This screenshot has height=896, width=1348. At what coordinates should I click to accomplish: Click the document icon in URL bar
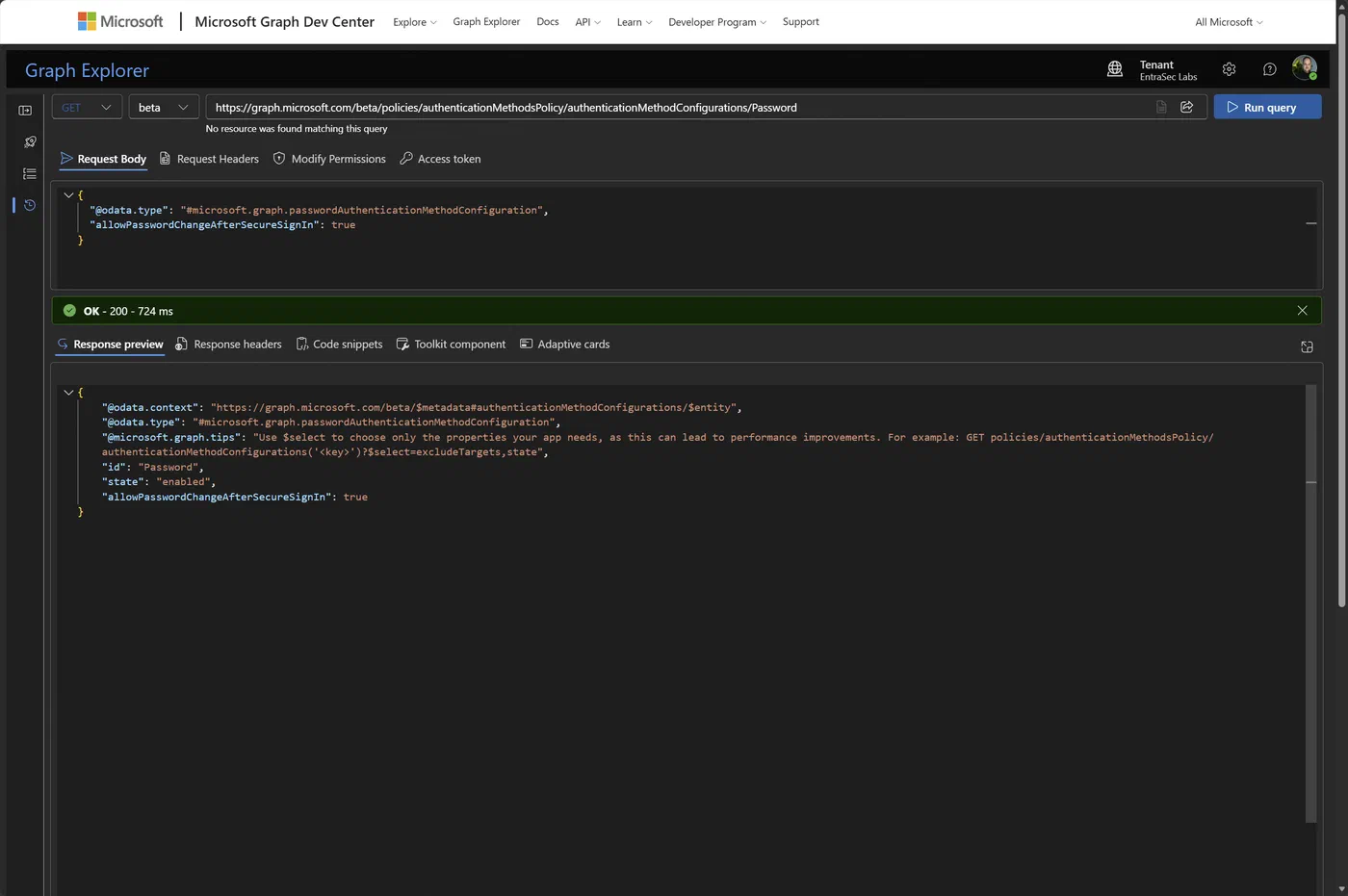1162,107
